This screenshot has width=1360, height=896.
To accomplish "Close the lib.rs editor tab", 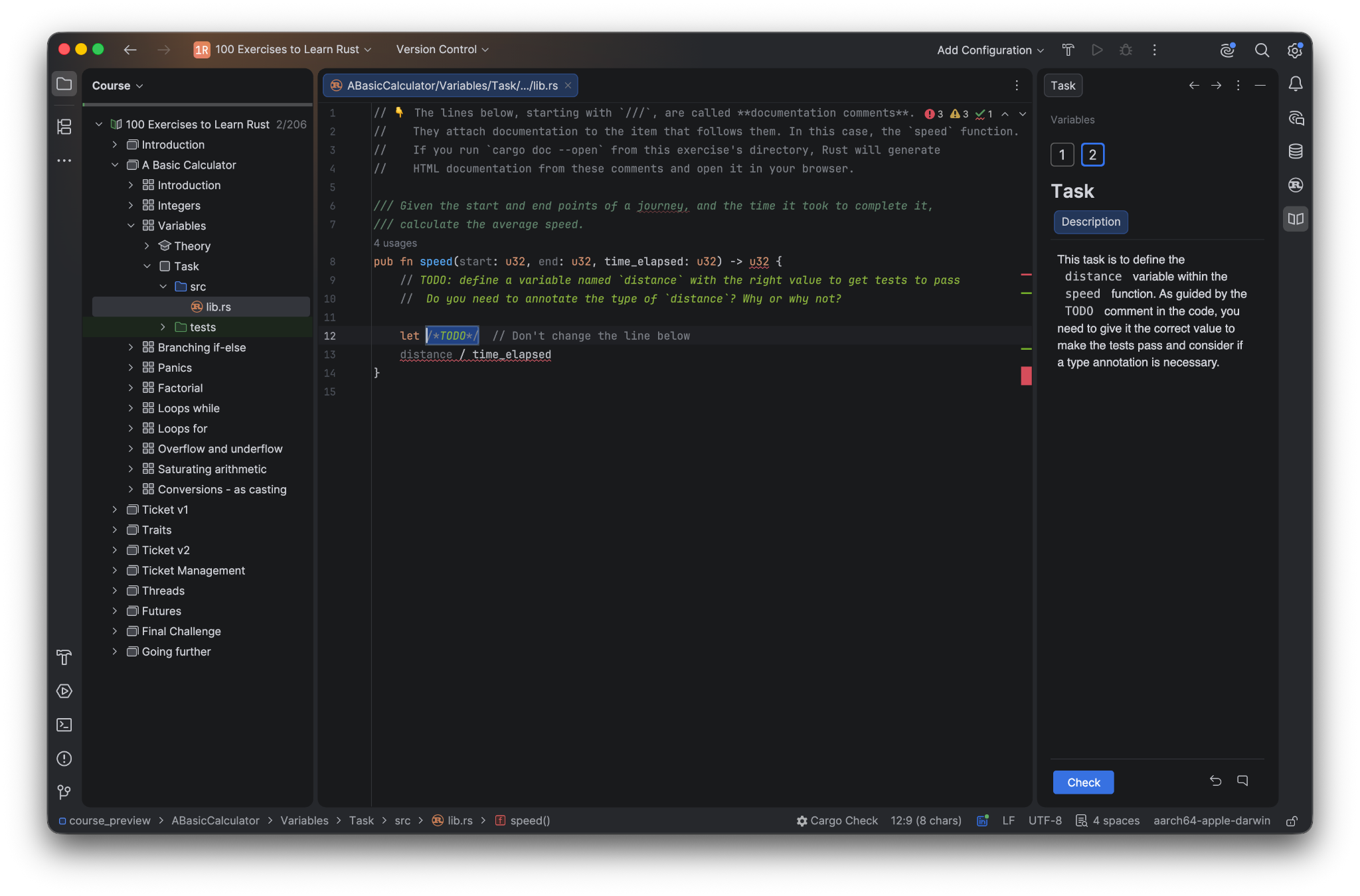I will coord(568,86).
